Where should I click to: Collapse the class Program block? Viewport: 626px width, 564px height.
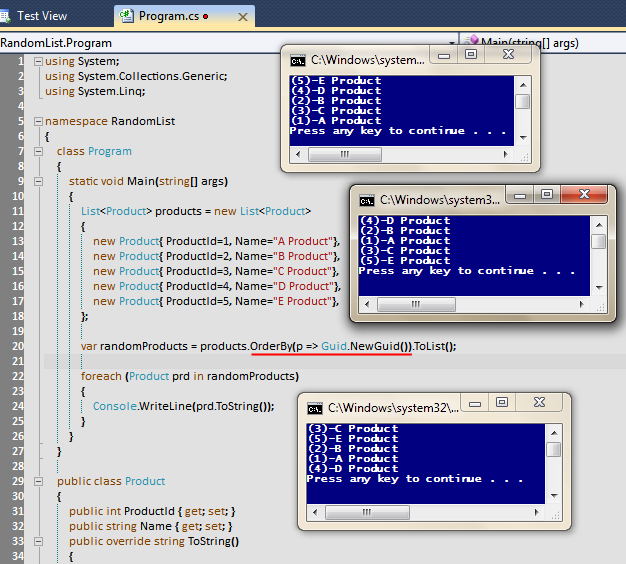pos(37,151)
